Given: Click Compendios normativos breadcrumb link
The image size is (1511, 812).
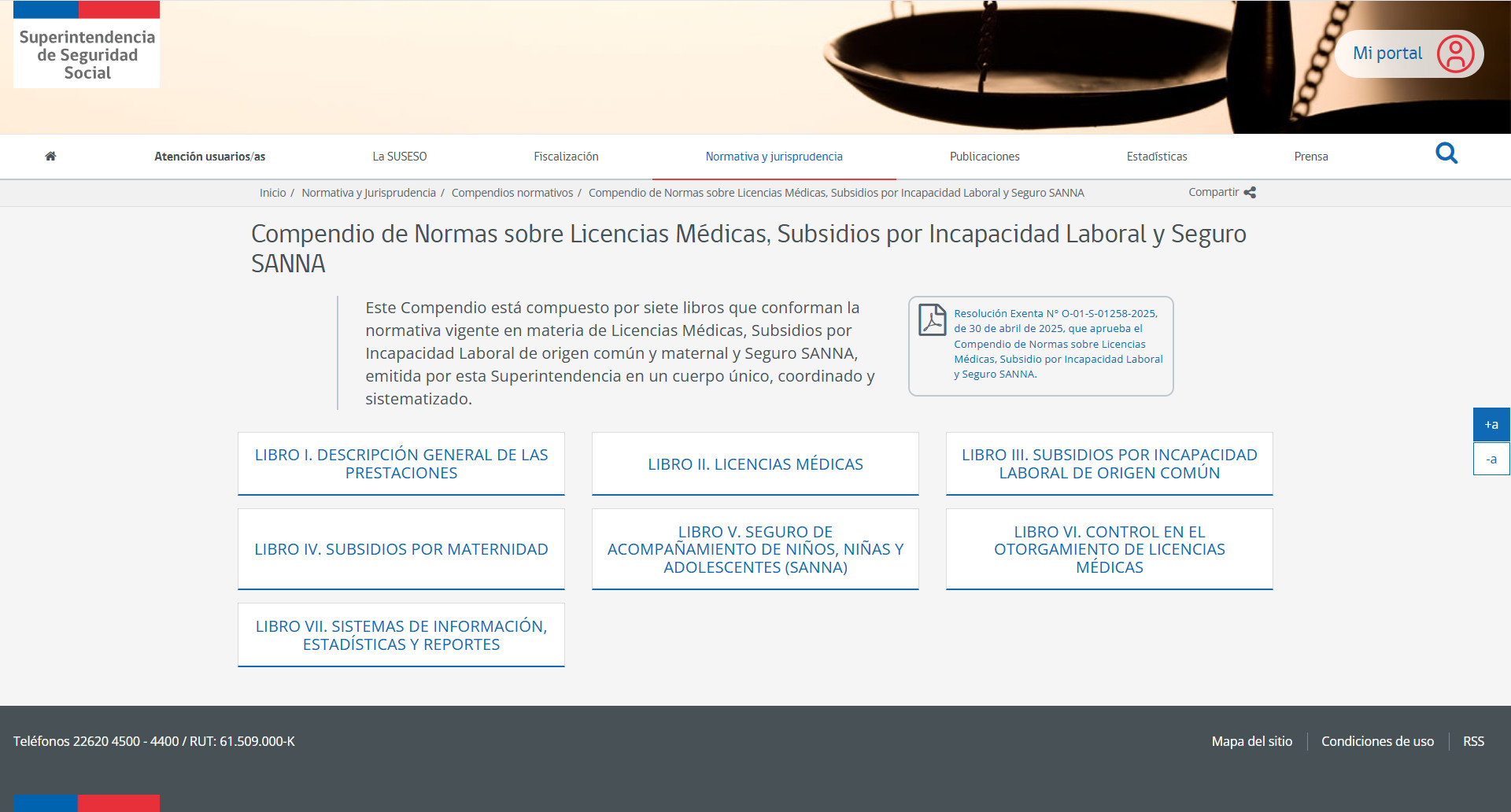Looking at the screenshot, I should 512,193.
